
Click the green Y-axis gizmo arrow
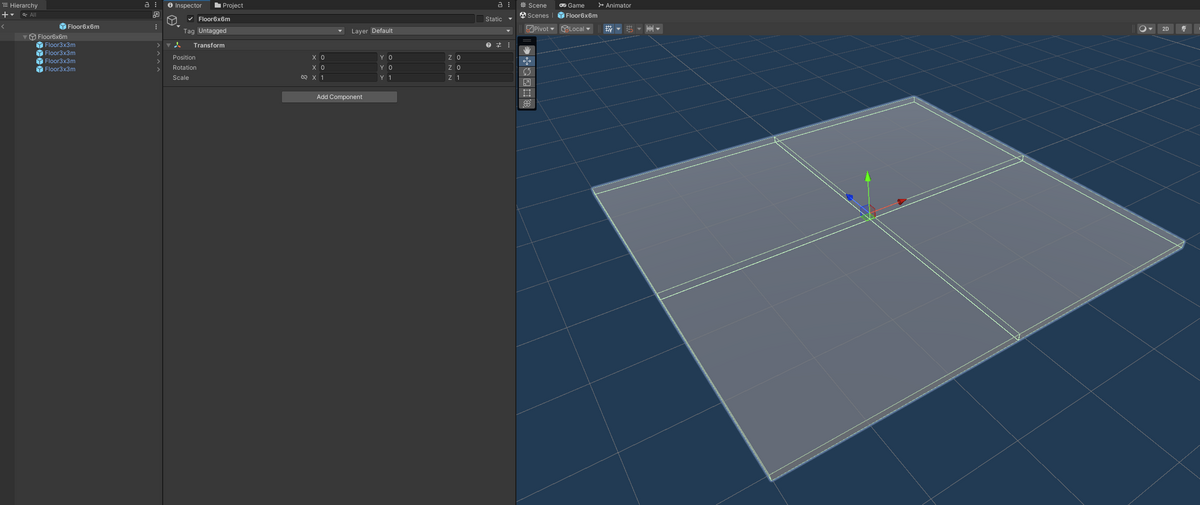click(868, 177)
